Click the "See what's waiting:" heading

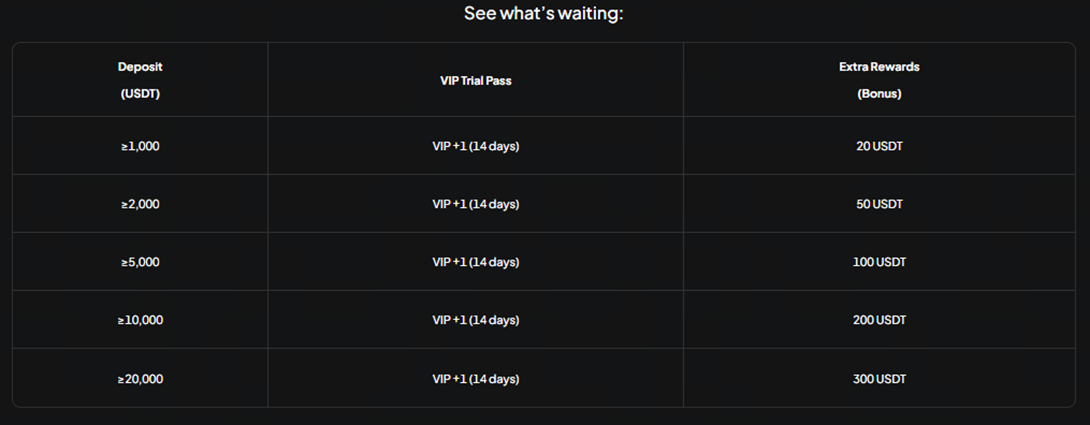pos(543,14)
